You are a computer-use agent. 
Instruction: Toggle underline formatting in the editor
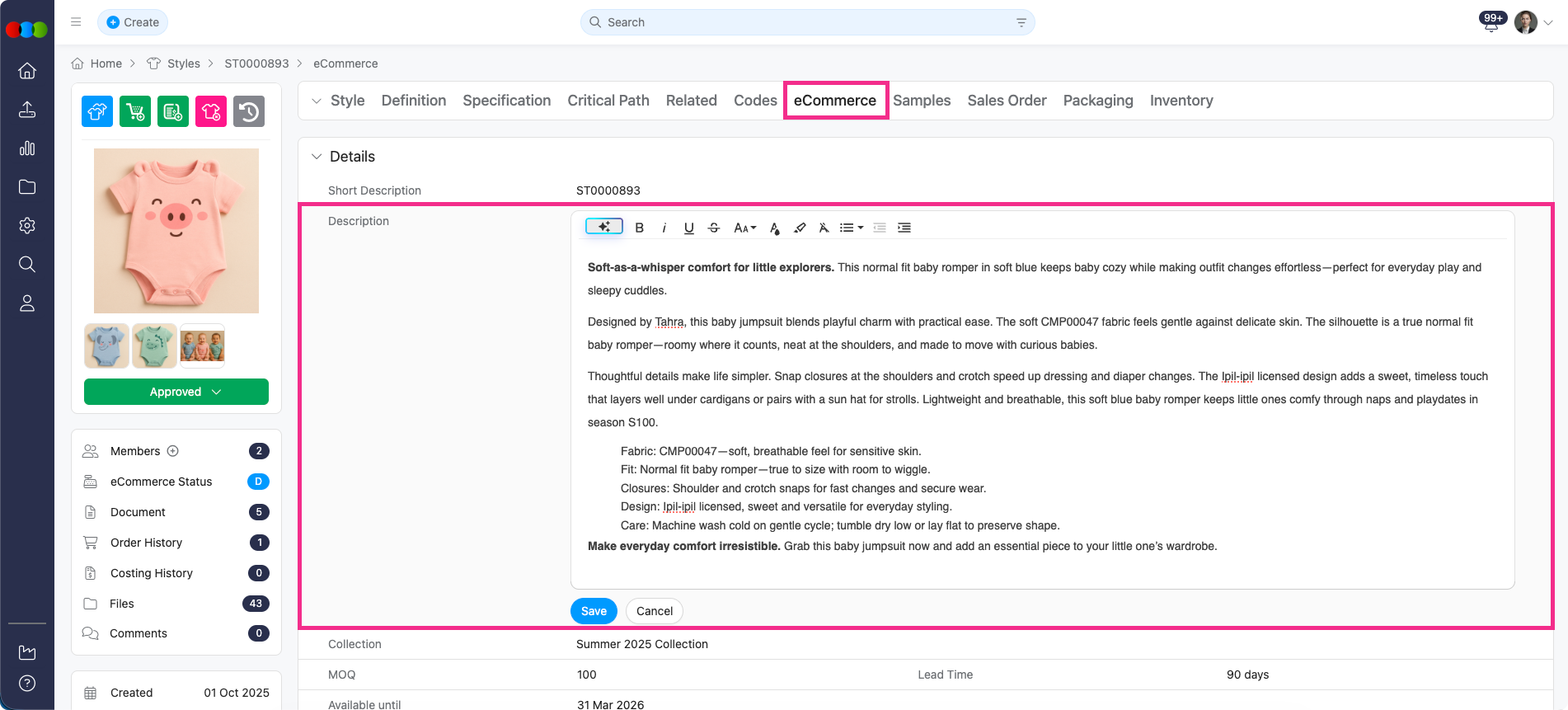click(x=688, y=228)
